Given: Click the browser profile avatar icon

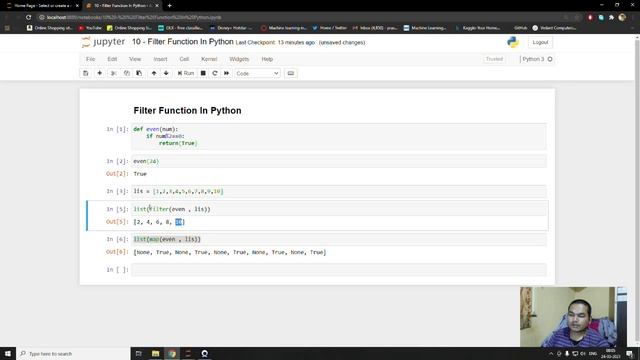Looking at the screenshot, I should [622, 17].
